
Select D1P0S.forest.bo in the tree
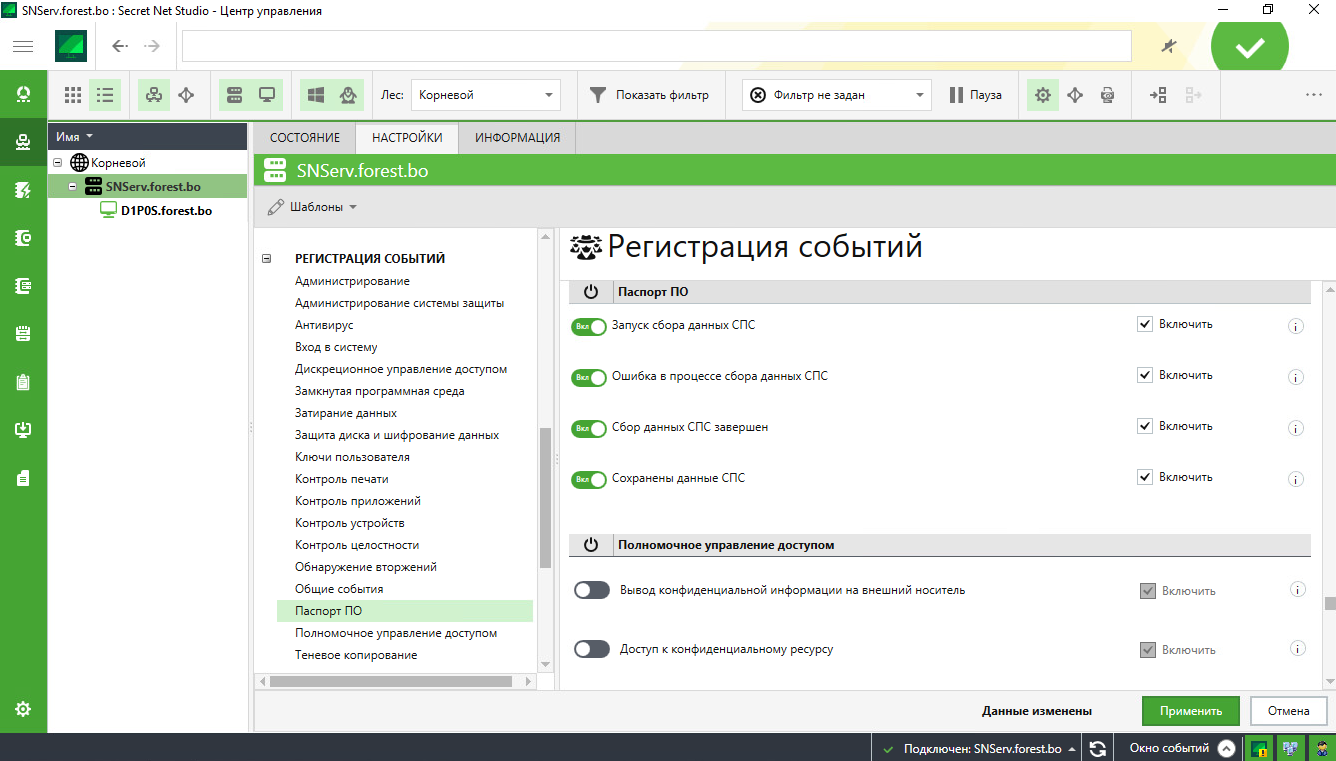[x=166, y=211]
